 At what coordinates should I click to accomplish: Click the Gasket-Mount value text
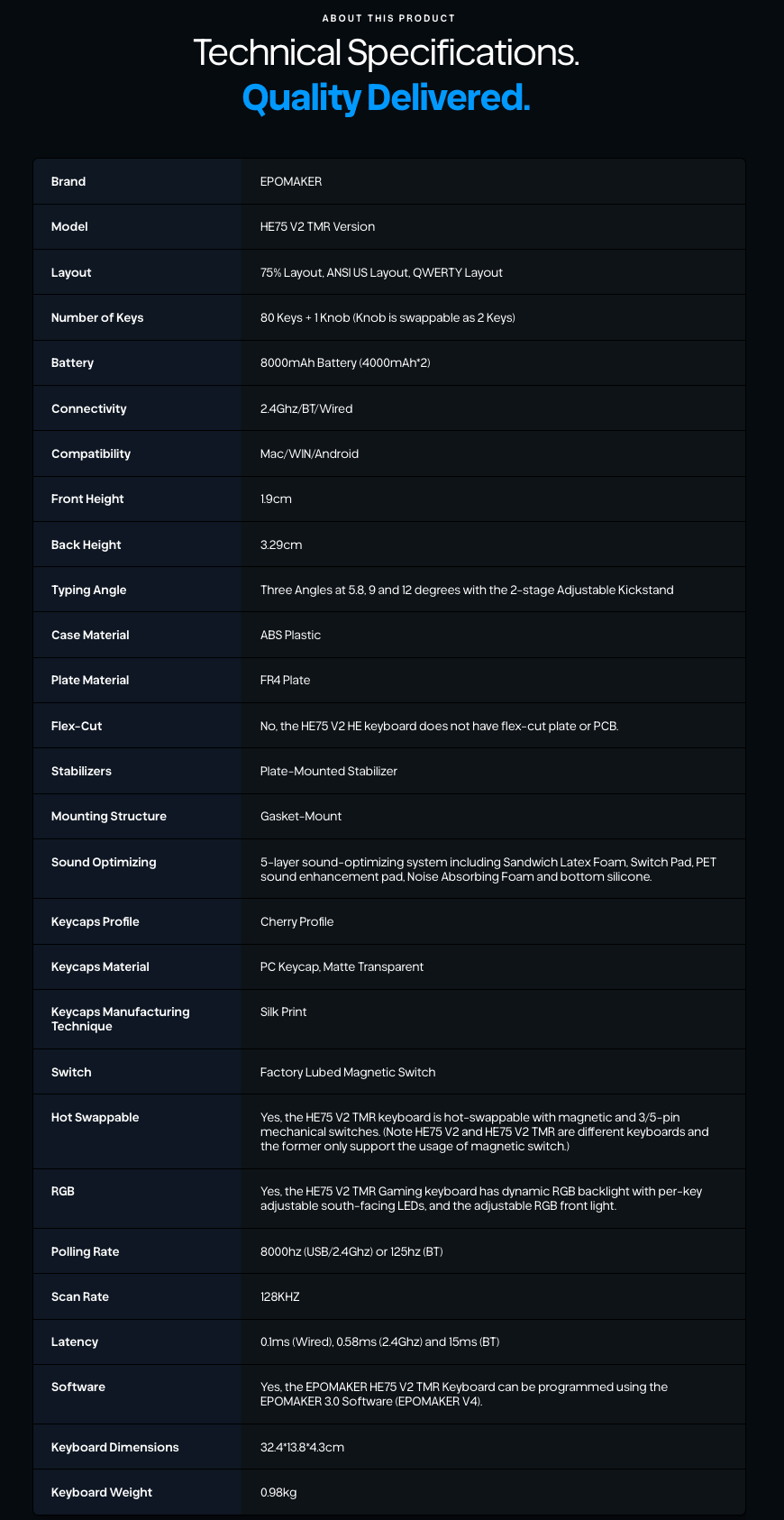click(301, 817)
